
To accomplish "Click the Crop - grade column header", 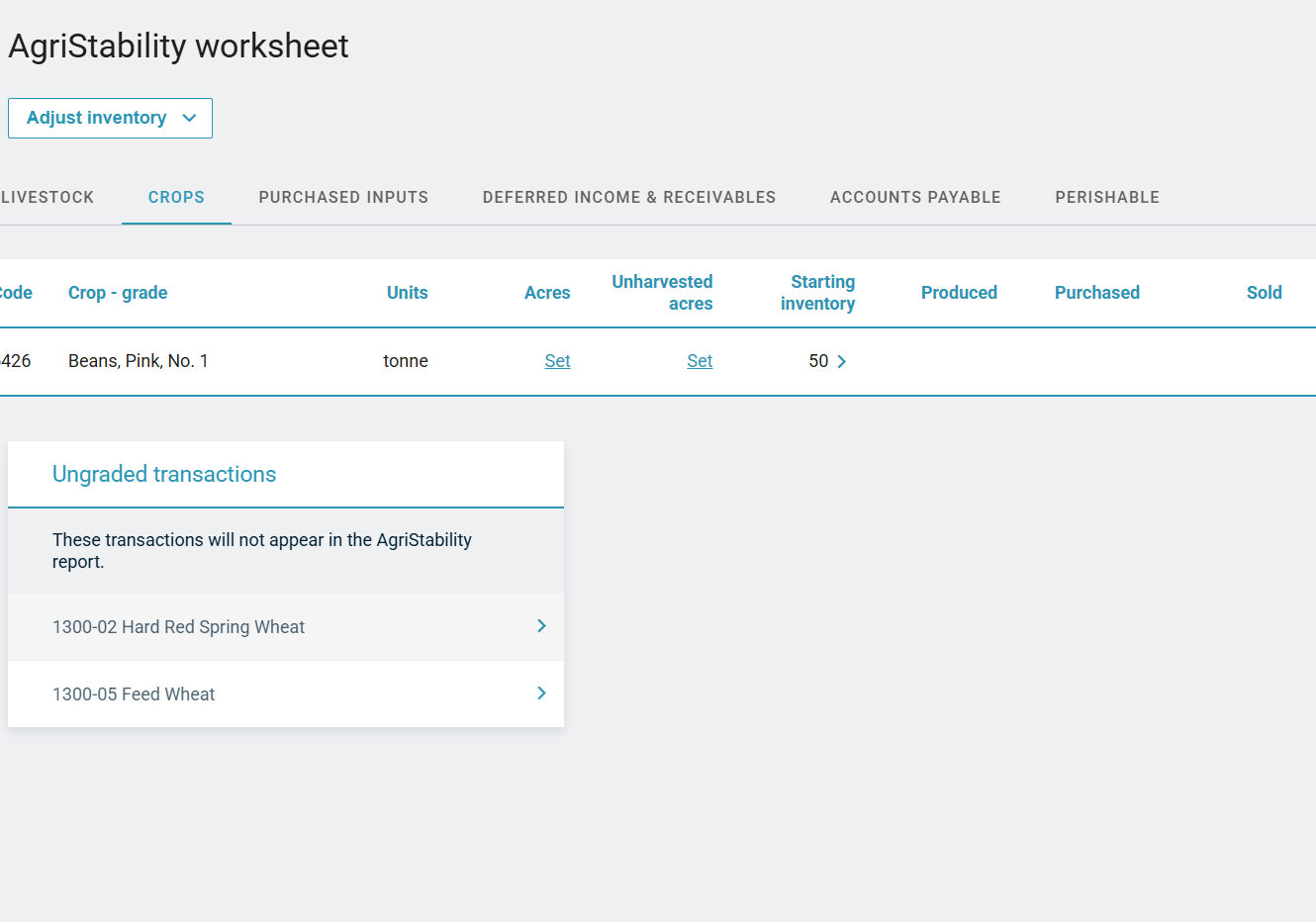I will pyautogui.click(x=118, y=293).
